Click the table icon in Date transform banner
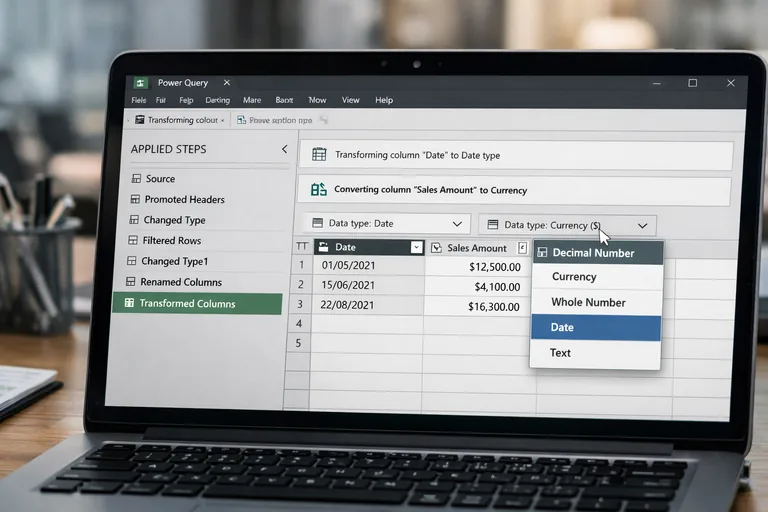Image resolution: width=768 pixels, height=512 pixels. (319, 155)
